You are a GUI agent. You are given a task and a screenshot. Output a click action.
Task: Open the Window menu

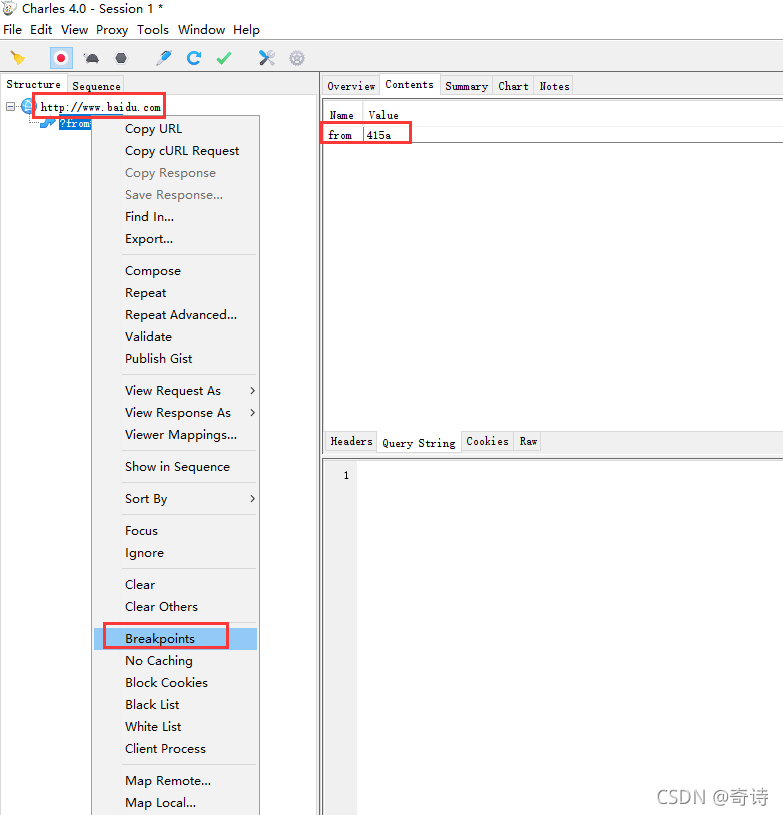point(201,30)
